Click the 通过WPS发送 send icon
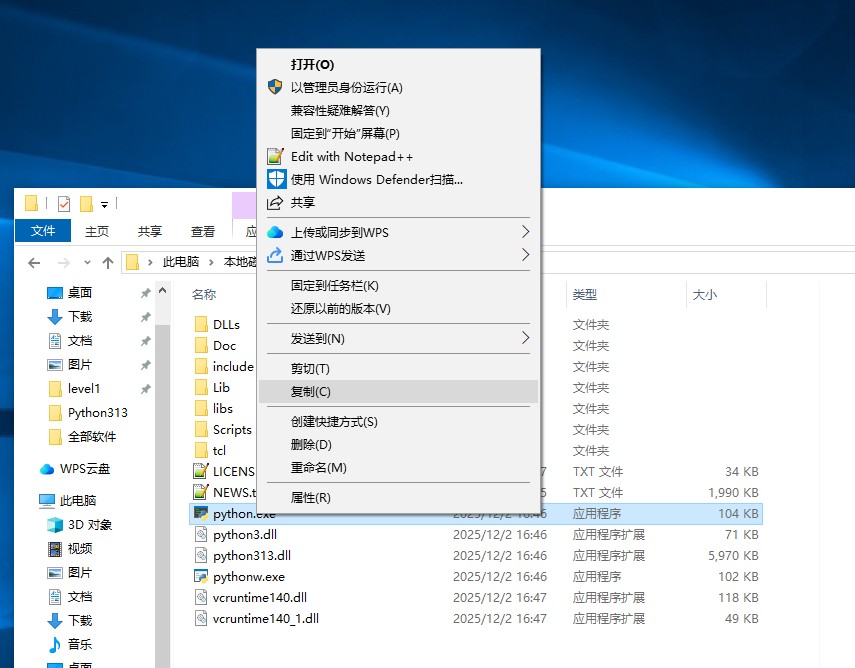Viewport: 855px width, 668px height. [275, 255]
